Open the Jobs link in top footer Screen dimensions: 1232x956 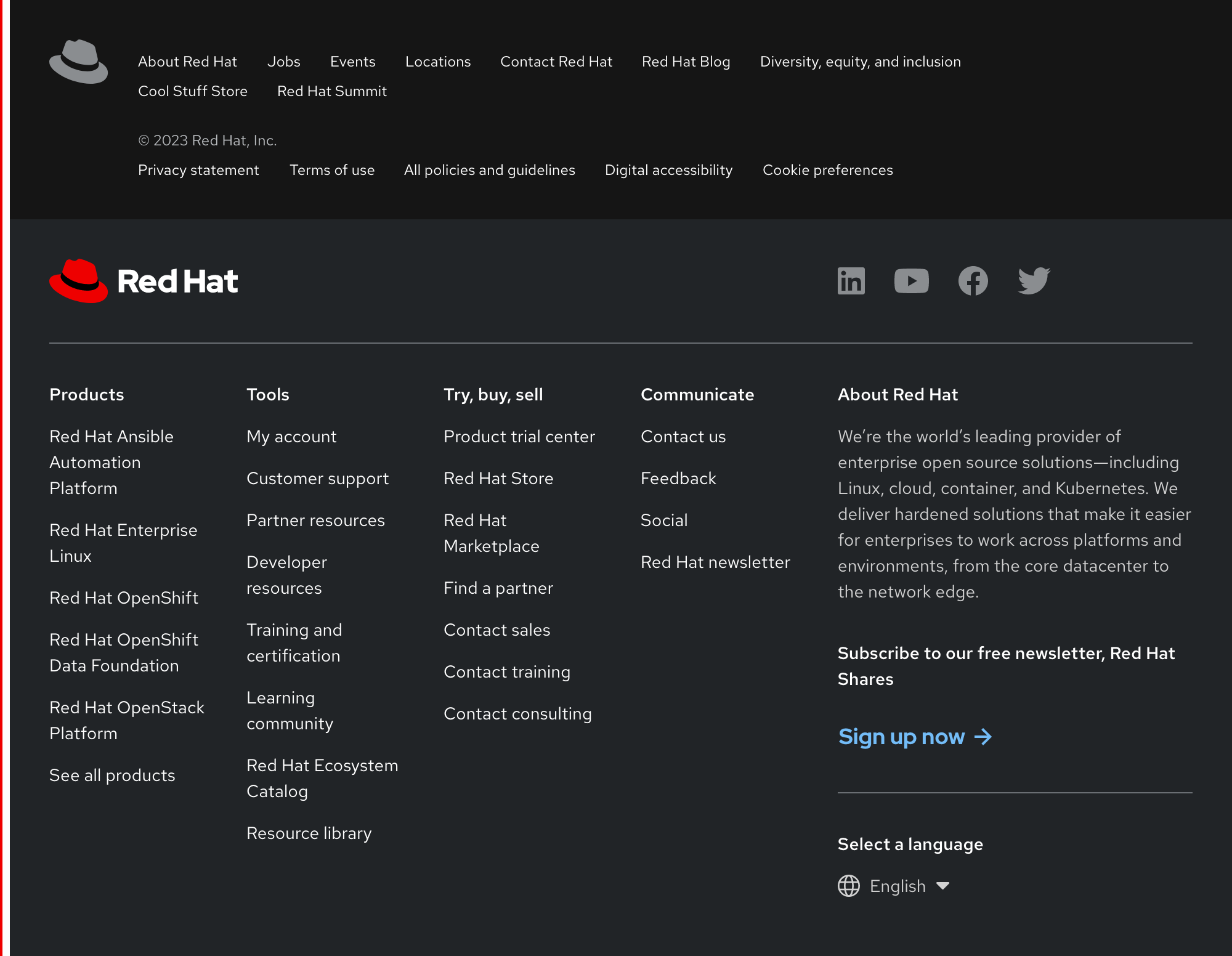pyautogui.click(x=283, y=62)
